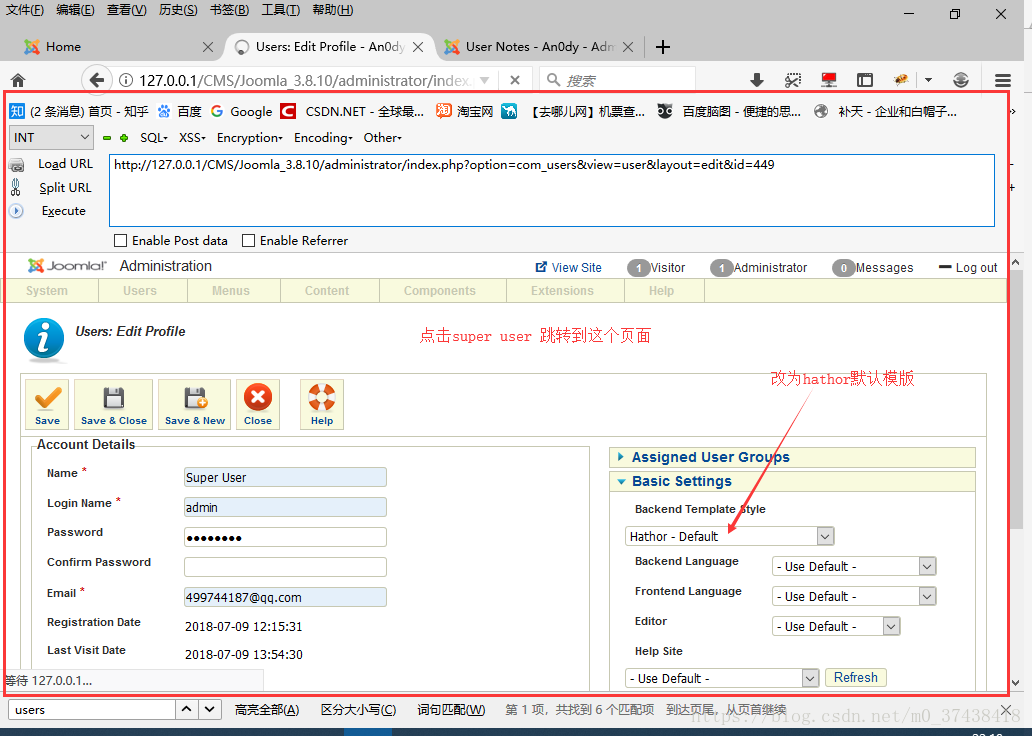The width and height of the screenshot is (1032, 736).
Task: Click Save & New toolbar icon
Action: [x=195, y=404]
